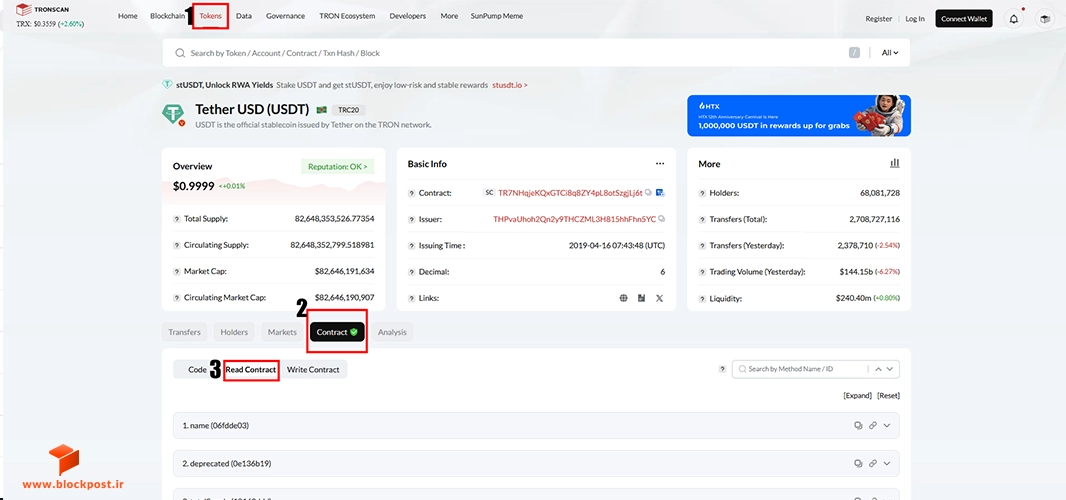Image resolution: width=1066 pixels, height=500 pixels.
Task: Copy the contract address TR7NHqje
Action: click(x=649, y=193)
